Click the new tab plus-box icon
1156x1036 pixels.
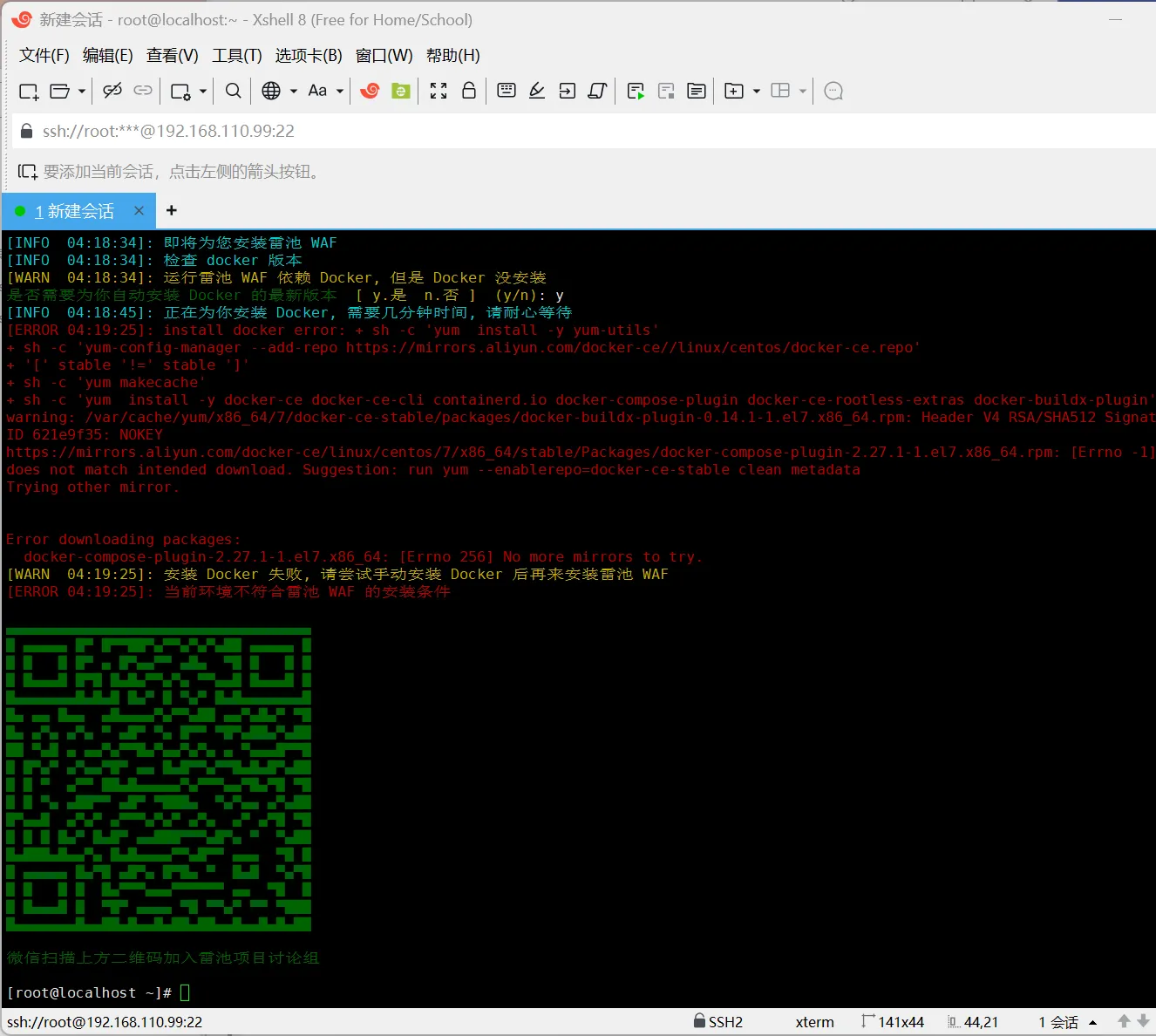pyautogui.click(x=734, y=91)
